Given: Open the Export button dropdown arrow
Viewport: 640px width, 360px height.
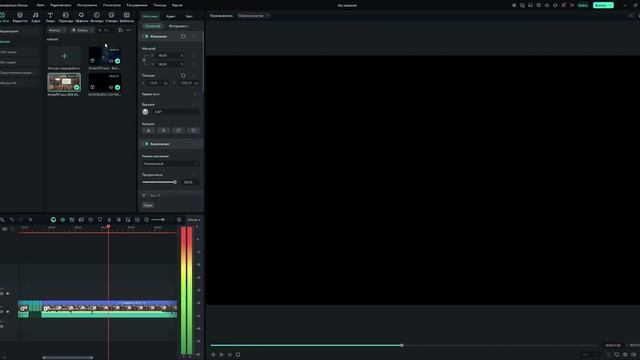Looking at the screenshot, I should click(611, 5).
